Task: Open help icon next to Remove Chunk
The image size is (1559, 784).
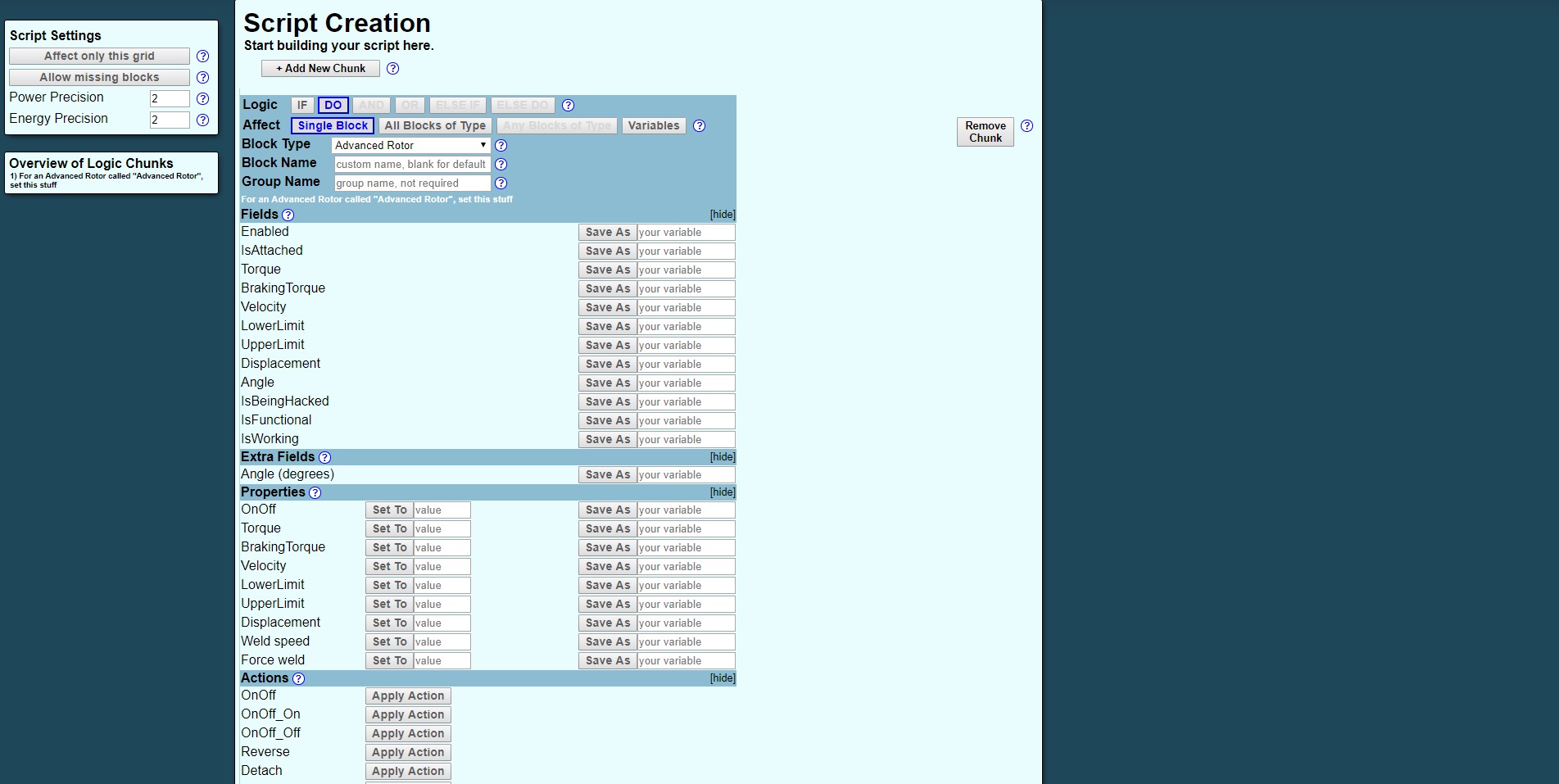Action: pos(1026,126)
